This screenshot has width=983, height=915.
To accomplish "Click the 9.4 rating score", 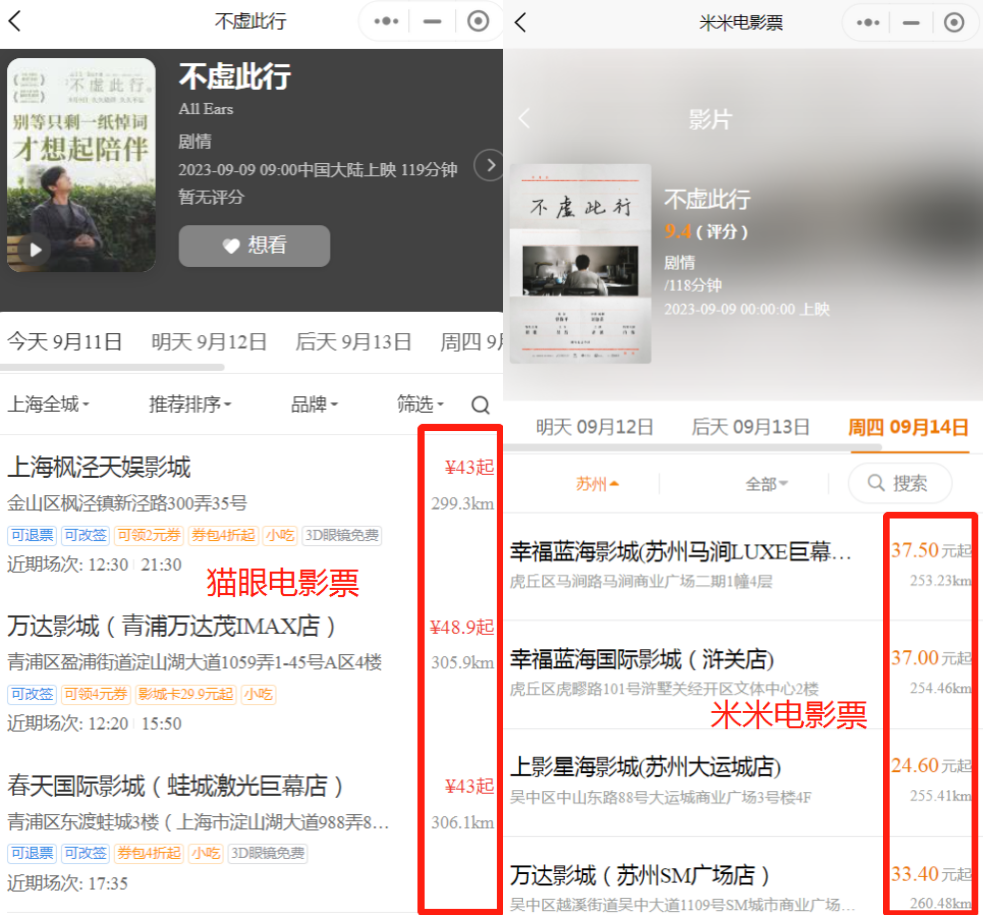I will [677, 231].
